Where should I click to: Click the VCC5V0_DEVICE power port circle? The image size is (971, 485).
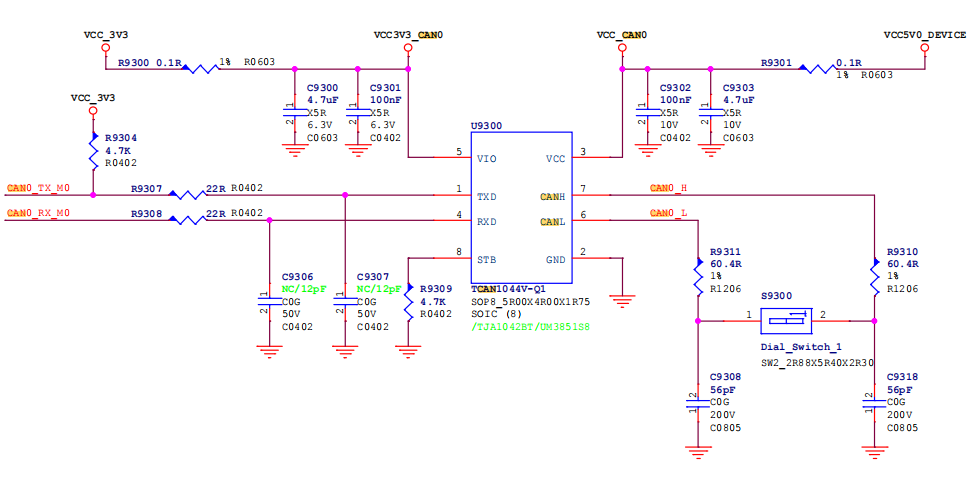[925, 48]
